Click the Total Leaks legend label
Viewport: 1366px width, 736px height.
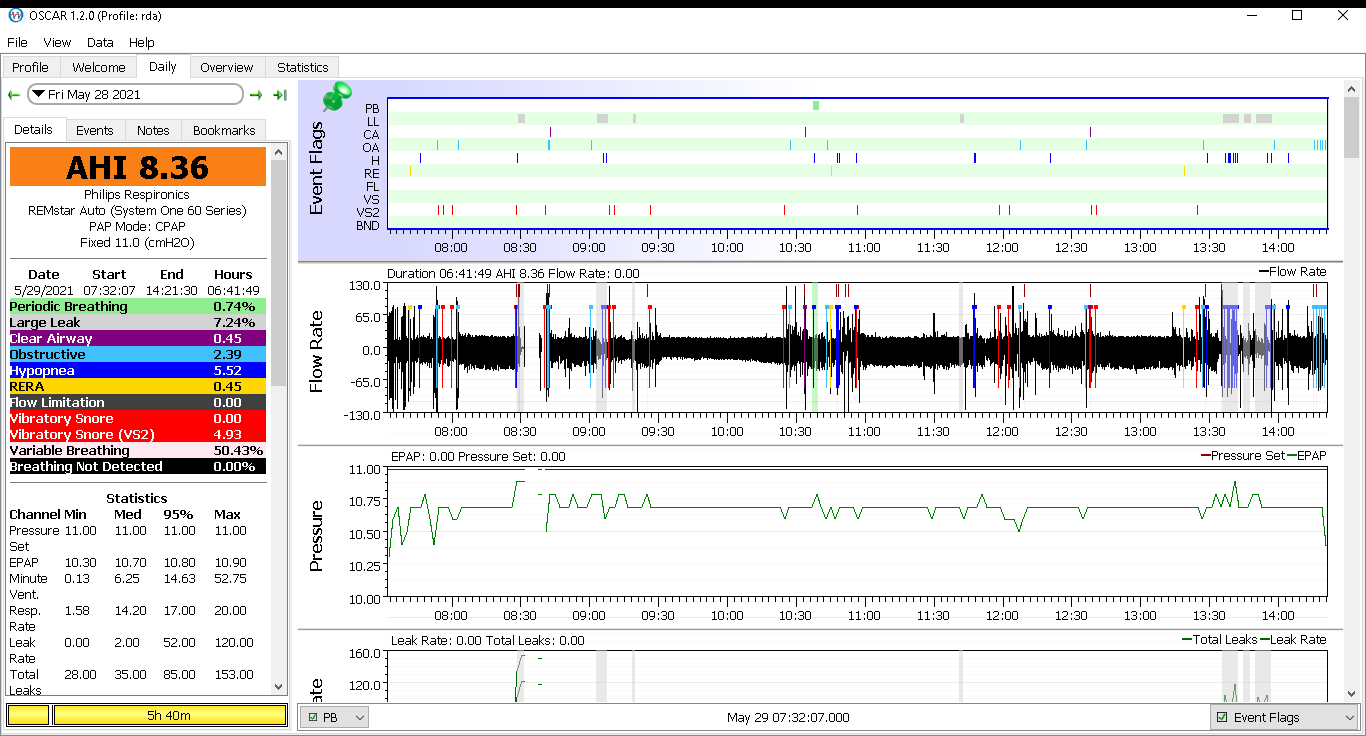pos(1225,639)
